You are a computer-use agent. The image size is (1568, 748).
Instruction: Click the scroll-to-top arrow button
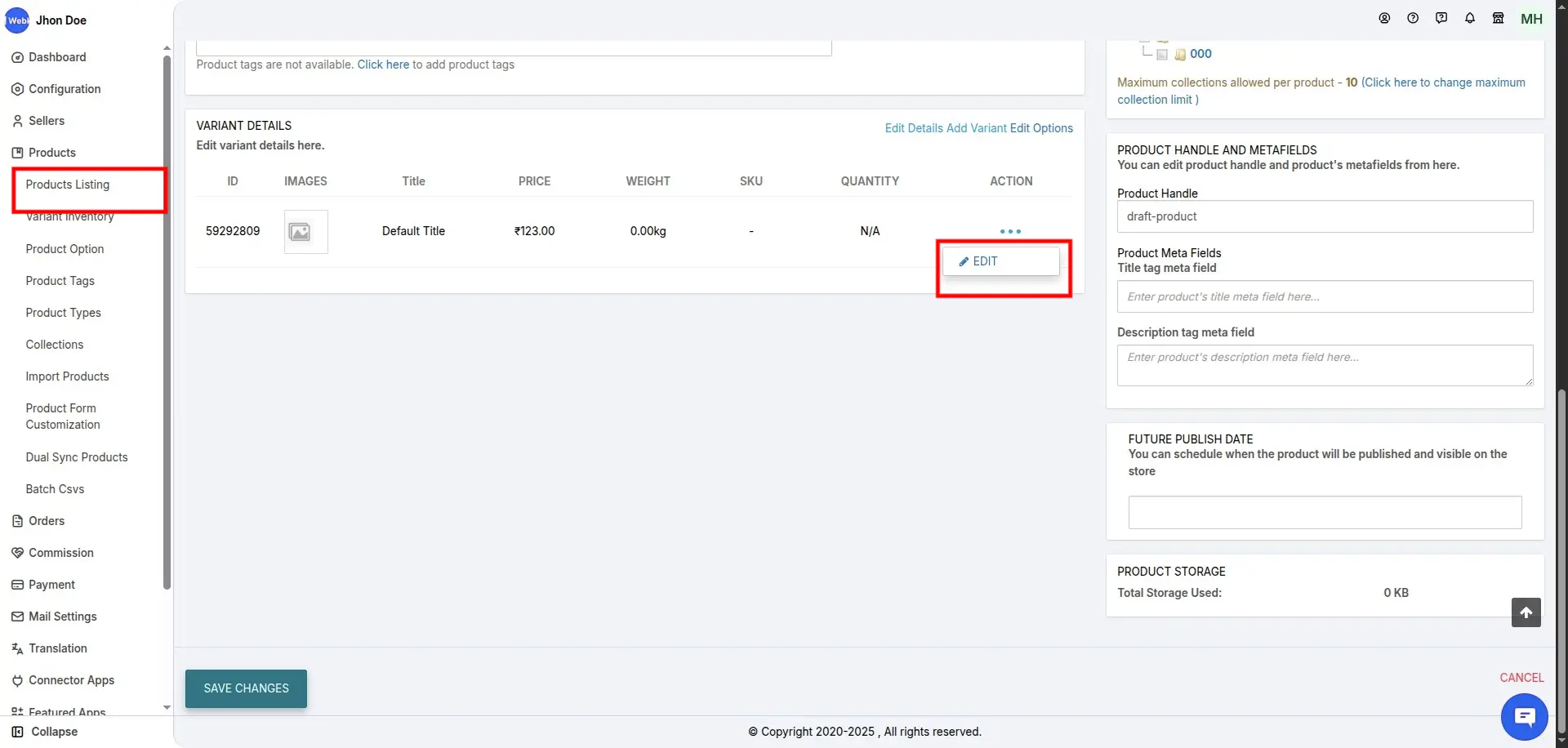1526,612
